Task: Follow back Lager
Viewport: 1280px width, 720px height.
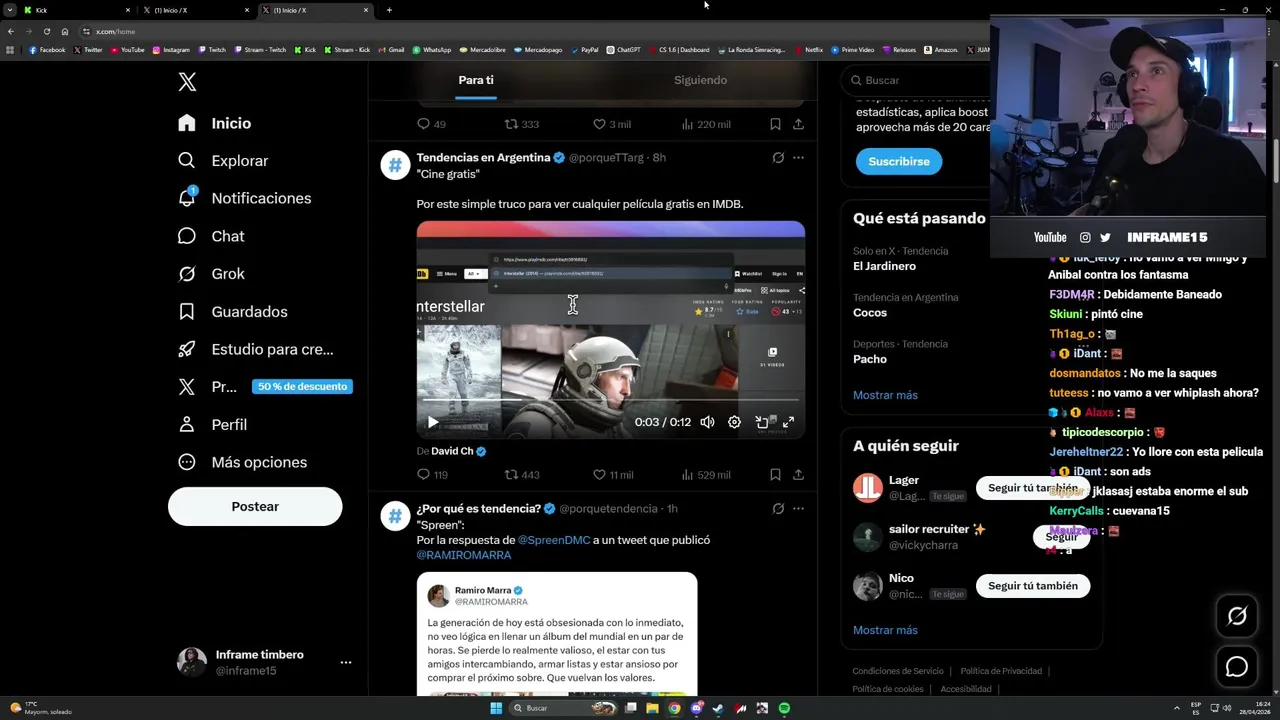Action: [x=1033, y=488]
